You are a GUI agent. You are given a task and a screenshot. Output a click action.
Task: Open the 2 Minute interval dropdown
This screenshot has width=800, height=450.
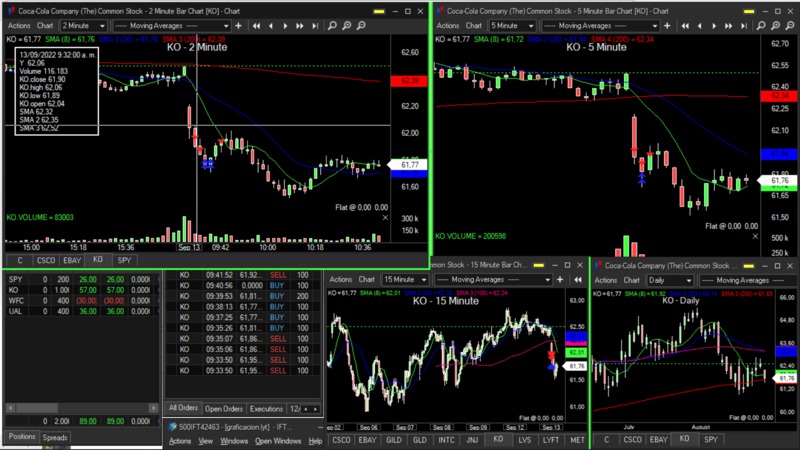[86, 25]
